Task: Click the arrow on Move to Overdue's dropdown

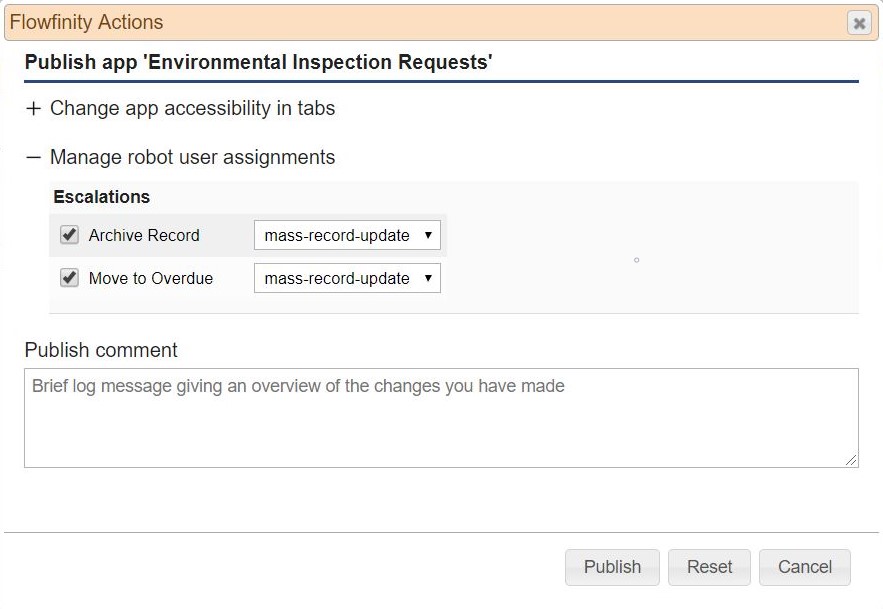Action: coord(428,279)
